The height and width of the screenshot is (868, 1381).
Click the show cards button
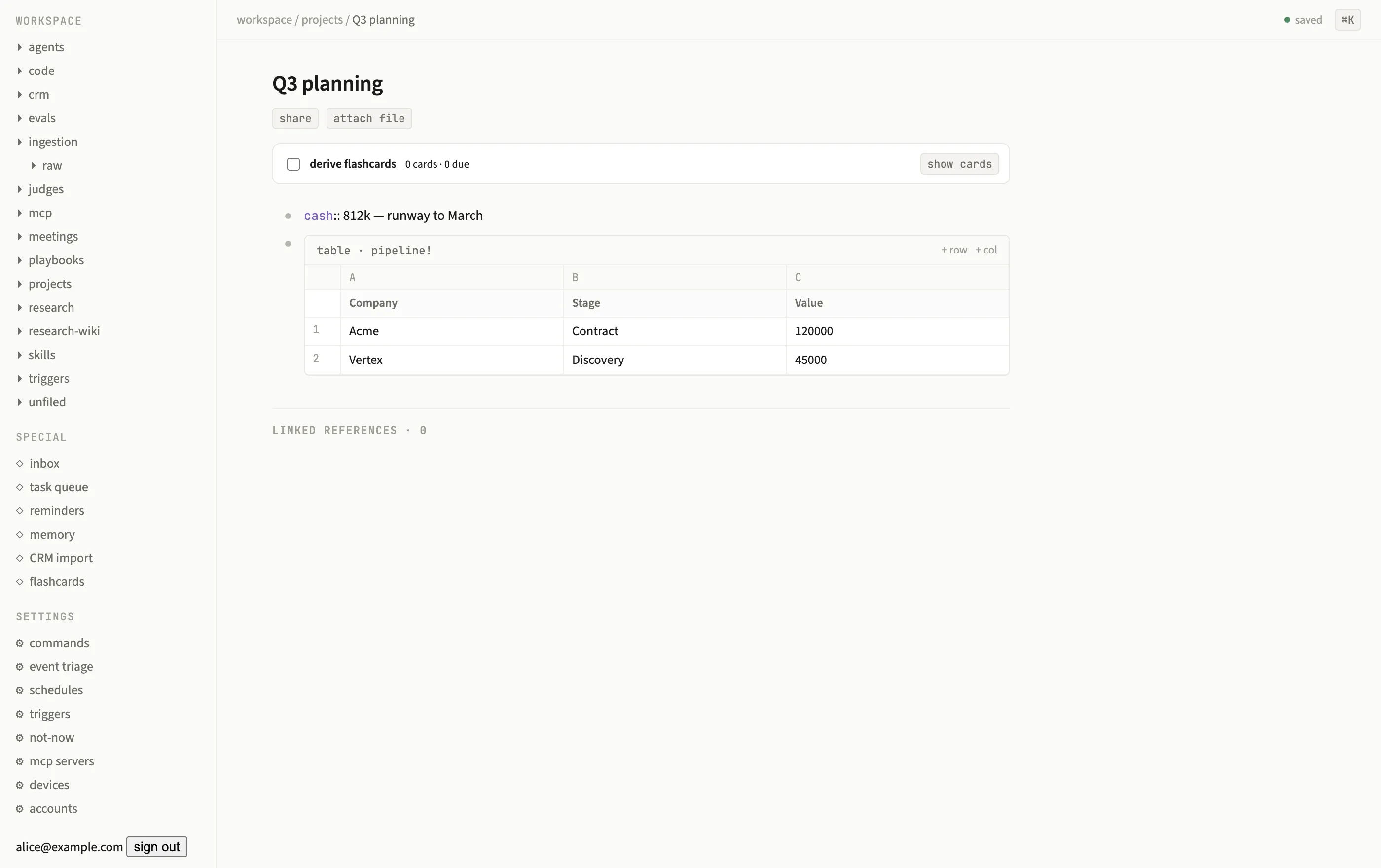point(959,164)
